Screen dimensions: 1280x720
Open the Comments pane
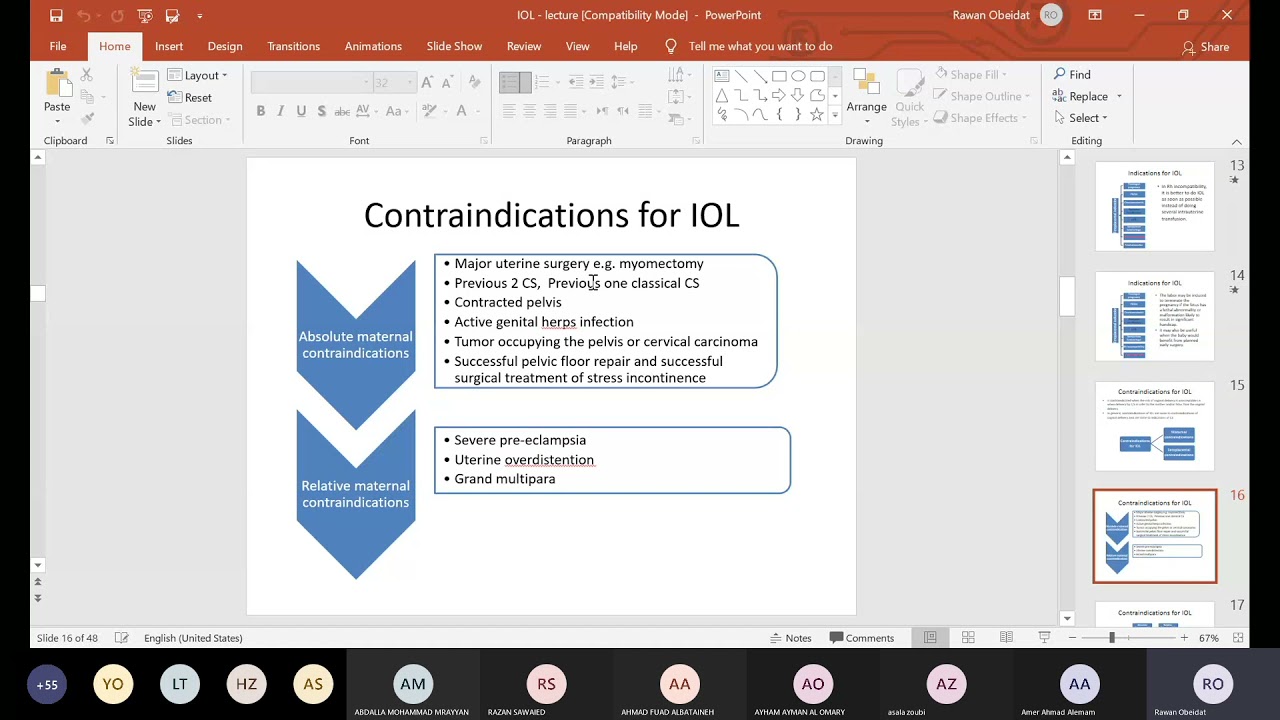861,638
